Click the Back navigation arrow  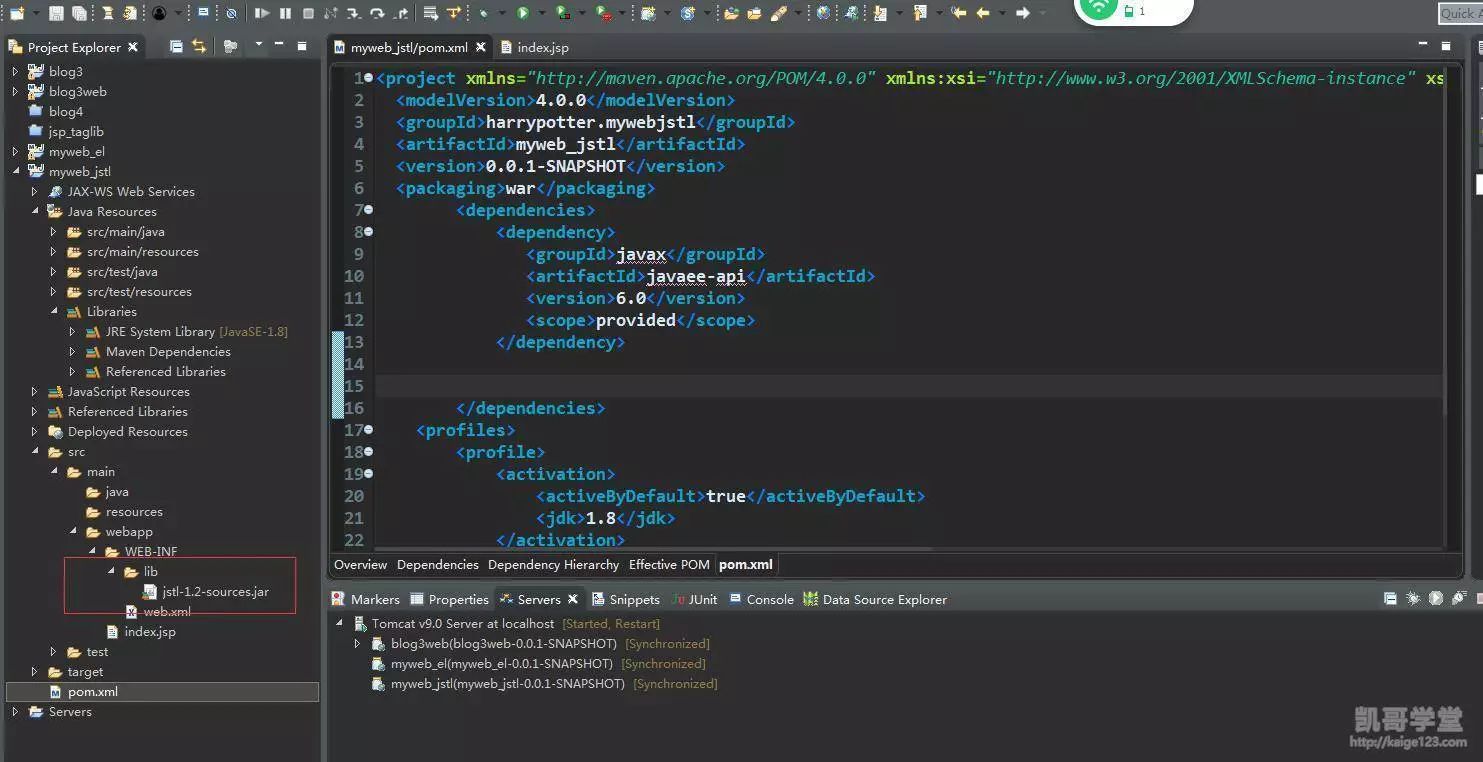click(983, 13)
